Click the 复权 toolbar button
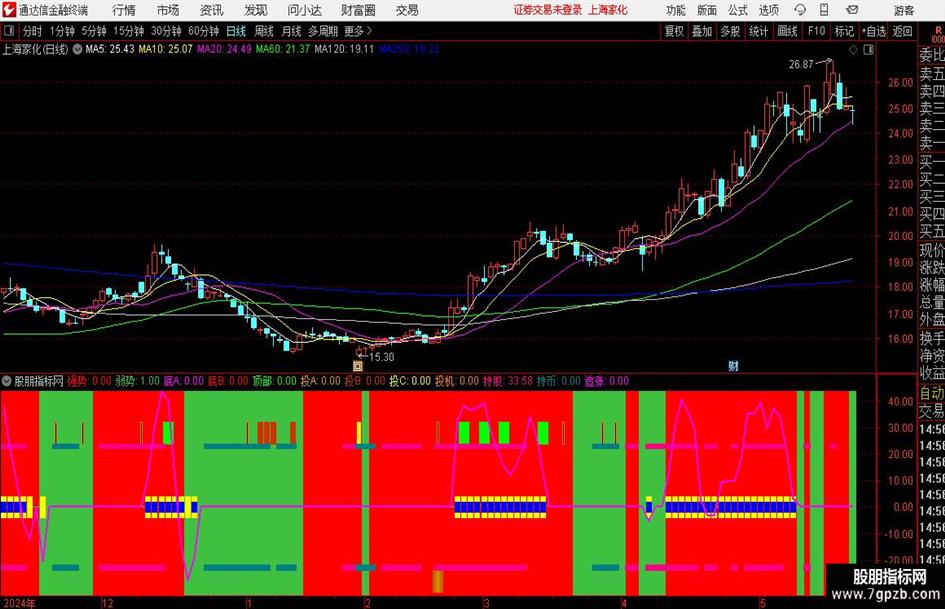 [674, 31]
